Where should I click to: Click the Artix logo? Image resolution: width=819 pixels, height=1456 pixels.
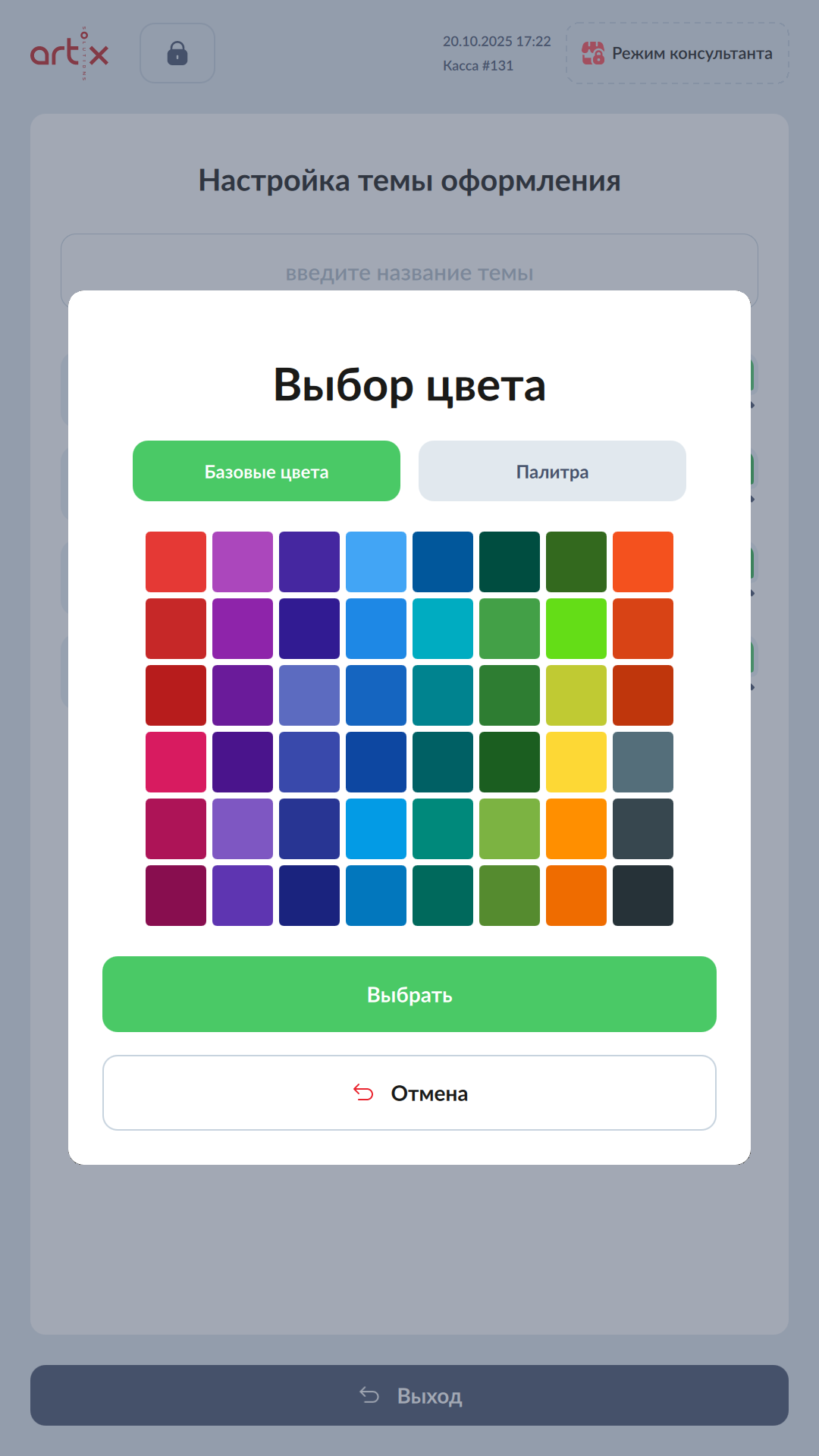(69, 53)
